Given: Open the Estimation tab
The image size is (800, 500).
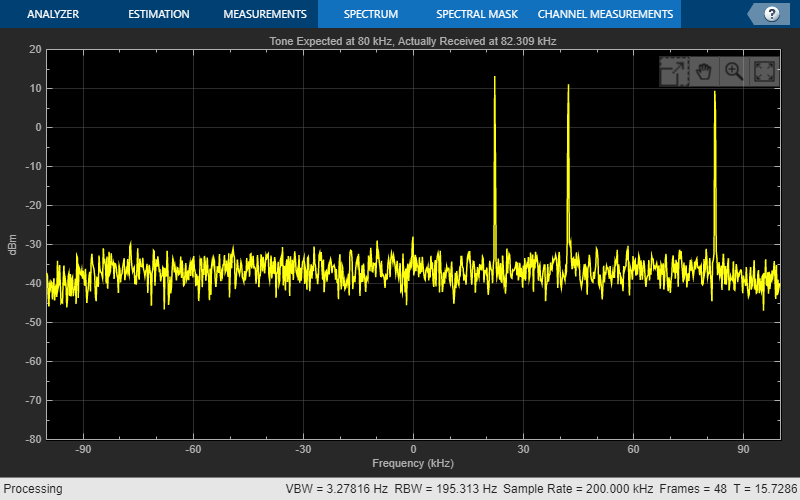Looking at the screenshot, I should coord(158,14).
